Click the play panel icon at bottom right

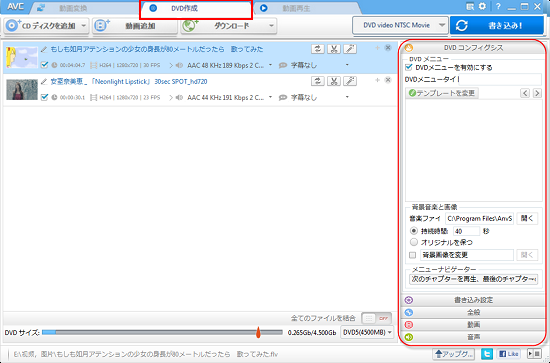534,354
